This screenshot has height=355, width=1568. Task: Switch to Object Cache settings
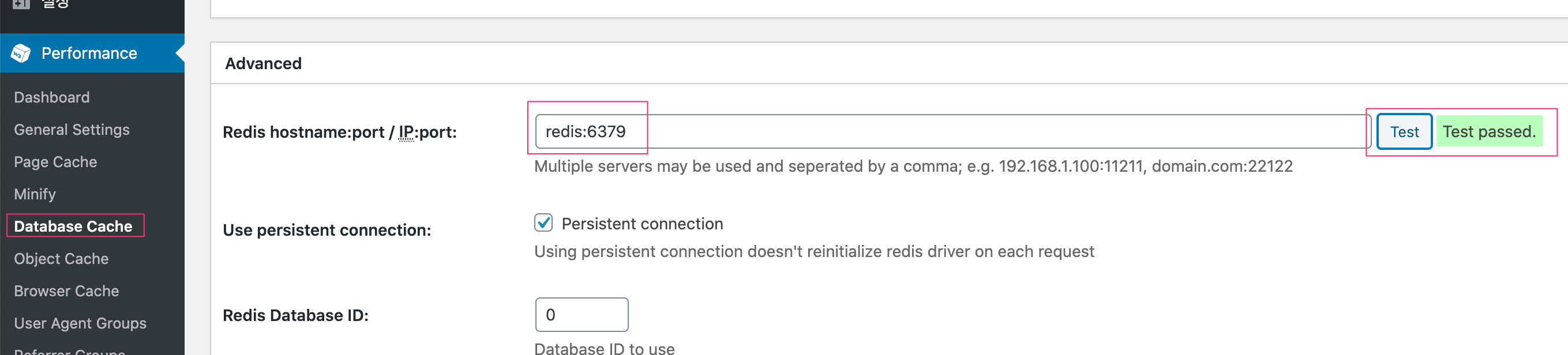pos(61,258)
